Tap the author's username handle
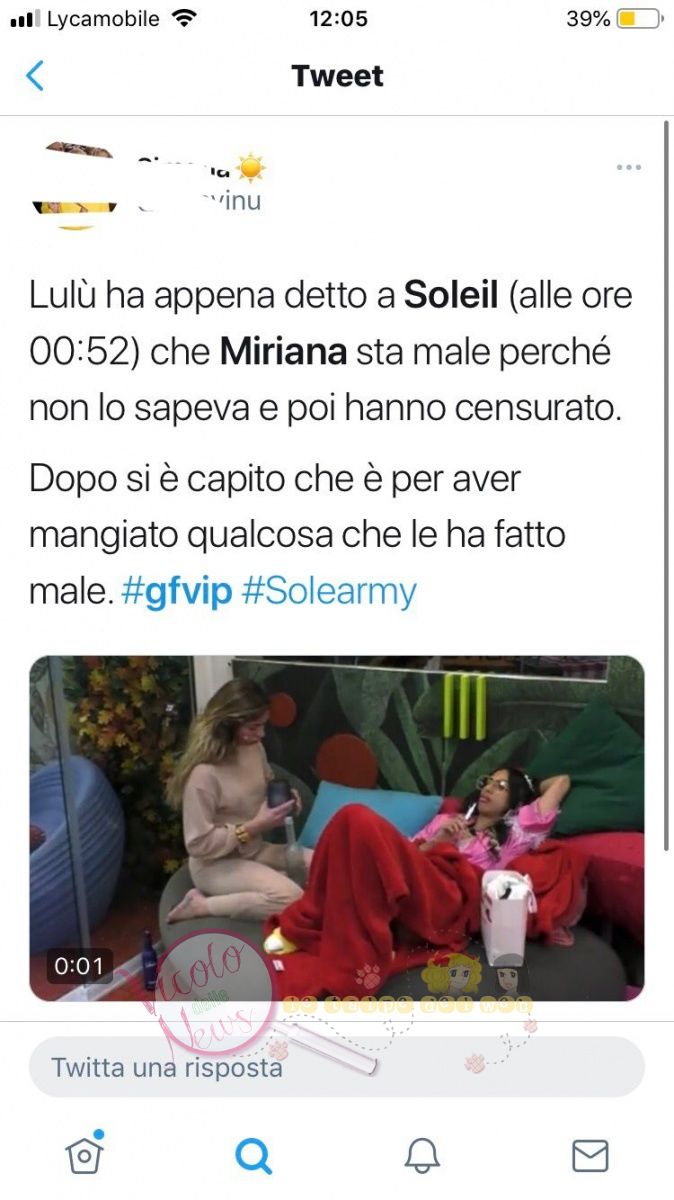The image size is (674, 1200). [198, 200]
